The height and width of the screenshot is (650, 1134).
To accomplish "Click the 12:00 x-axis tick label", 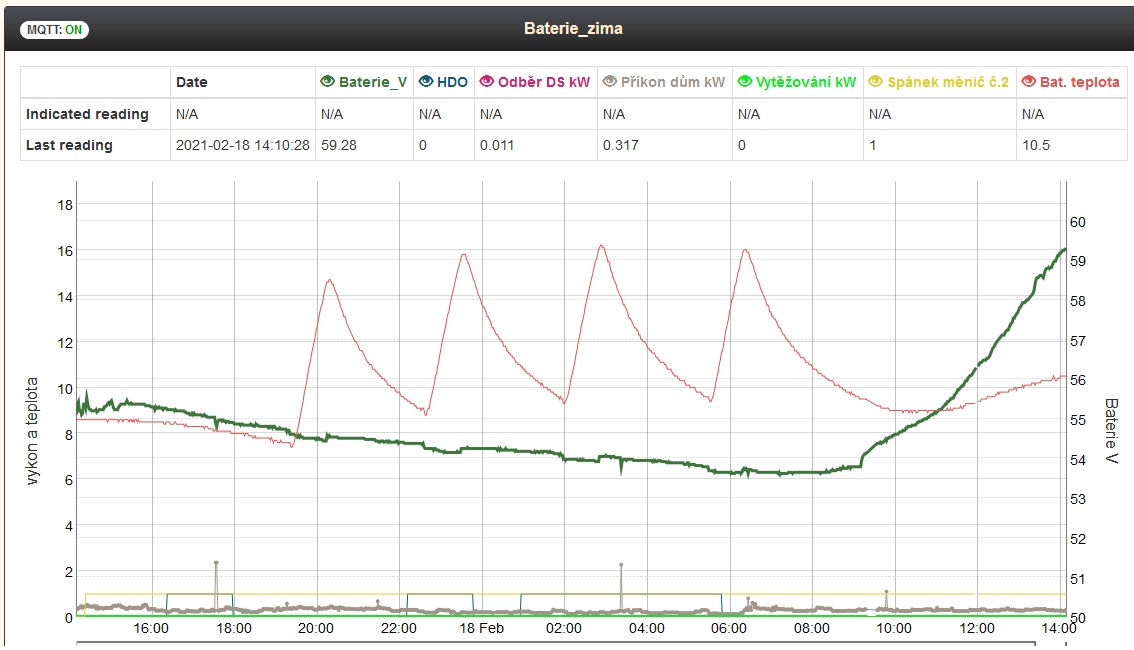I will coord(977,628).
